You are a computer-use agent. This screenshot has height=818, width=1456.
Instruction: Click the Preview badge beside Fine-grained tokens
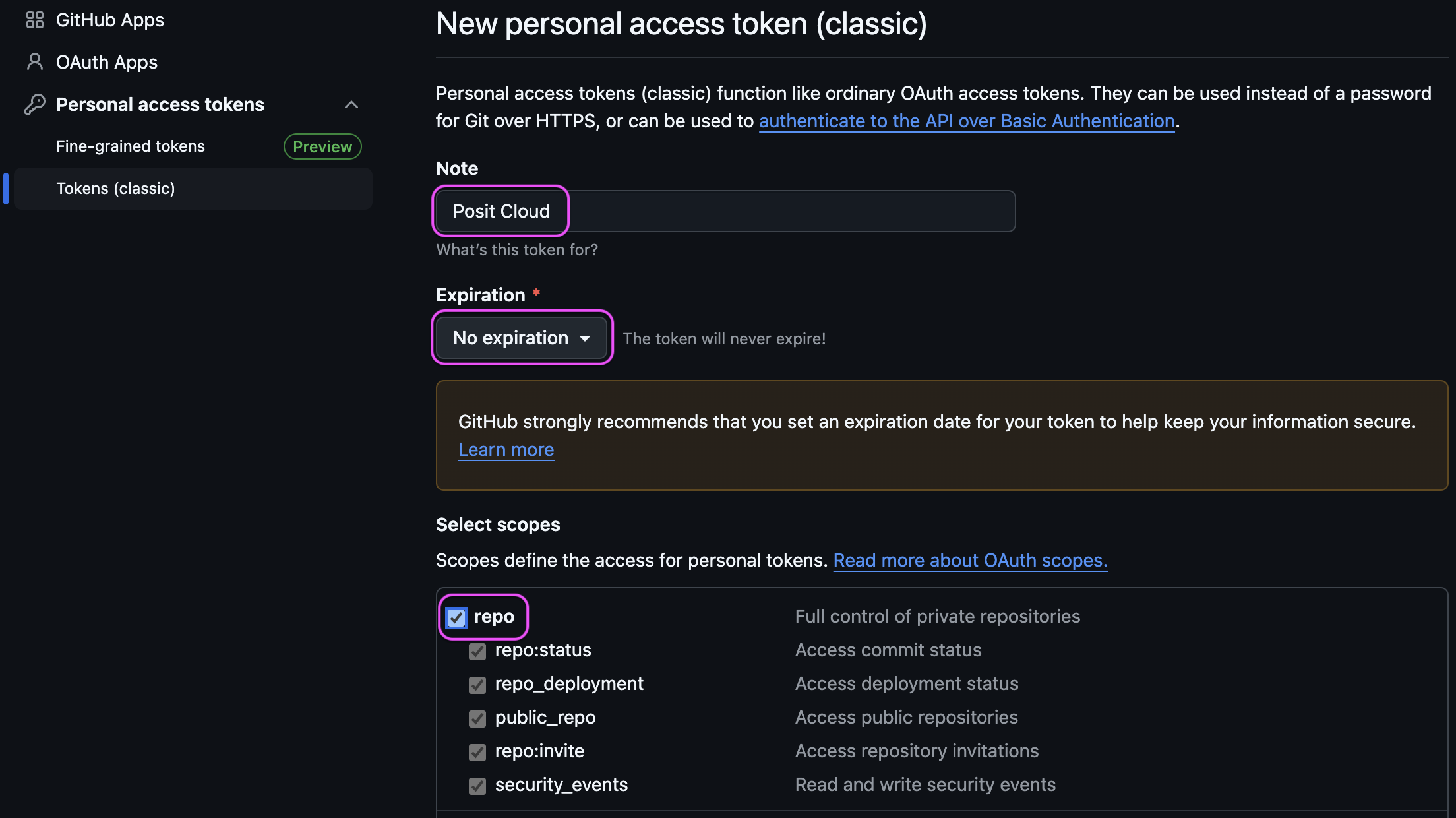click(x=322, y=146)
